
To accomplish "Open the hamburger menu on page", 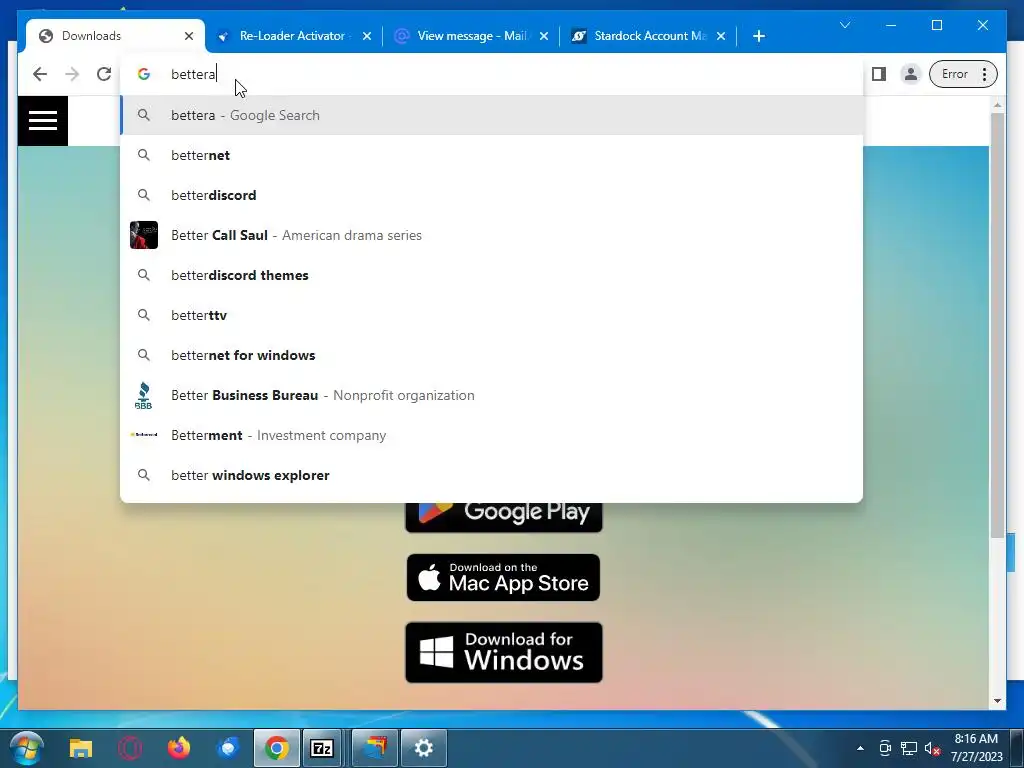I will pyautogui.click(x=43, y=121).
